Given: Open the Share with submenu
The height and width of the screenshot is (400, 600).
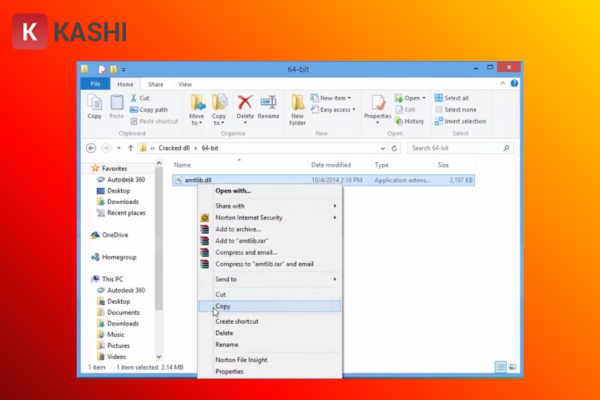Looking at the screenshot, I should (270, 206).
